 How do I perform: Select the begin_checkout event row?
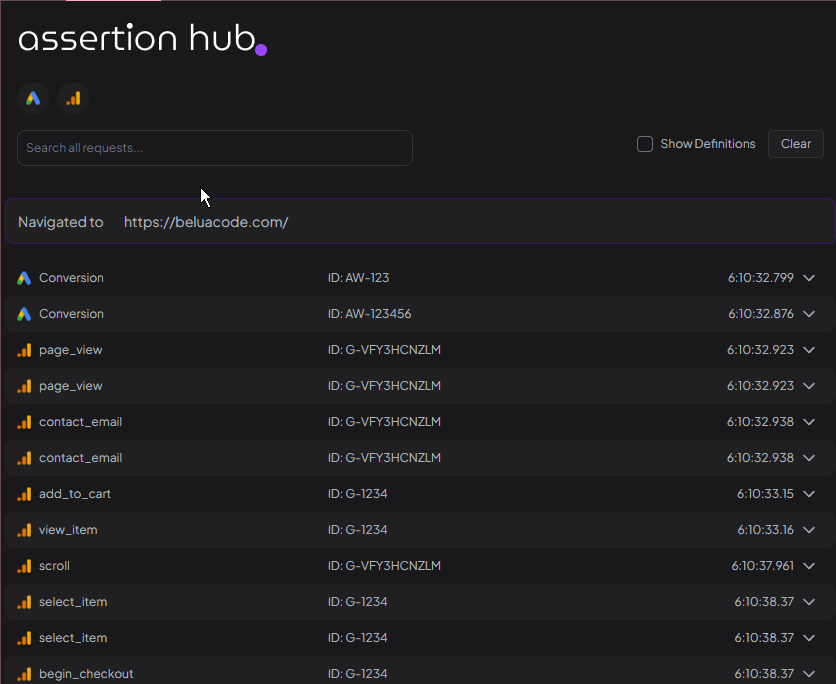86,673
